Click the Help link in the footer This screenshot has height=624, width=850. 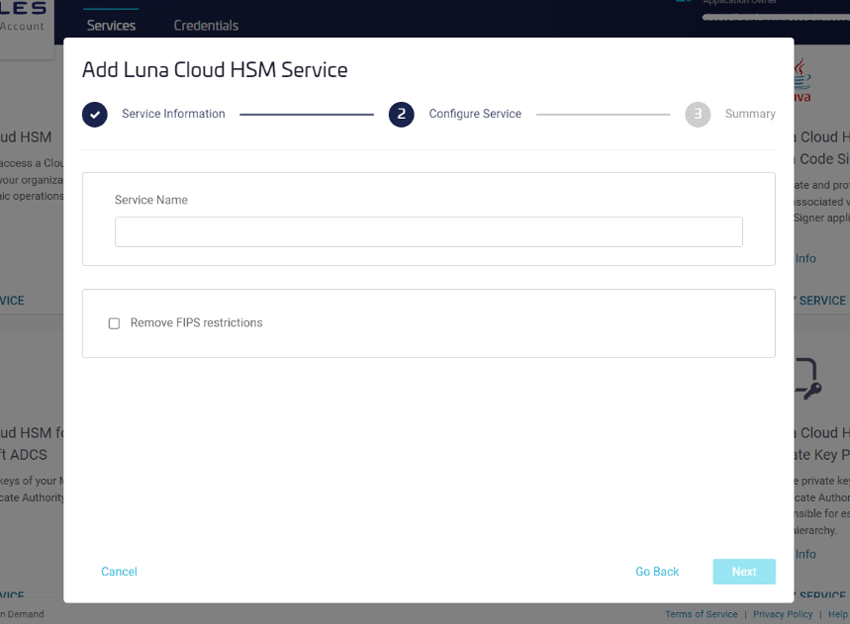click(x=837, y=614)
